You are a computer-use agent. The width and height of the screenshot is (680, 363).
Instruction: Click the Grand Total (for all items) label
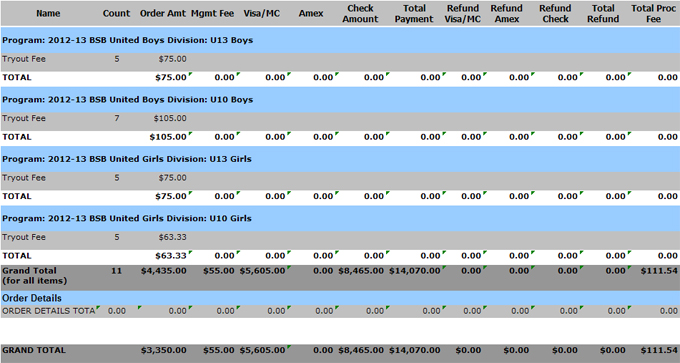pyautogui.click(x=35, y=276)
